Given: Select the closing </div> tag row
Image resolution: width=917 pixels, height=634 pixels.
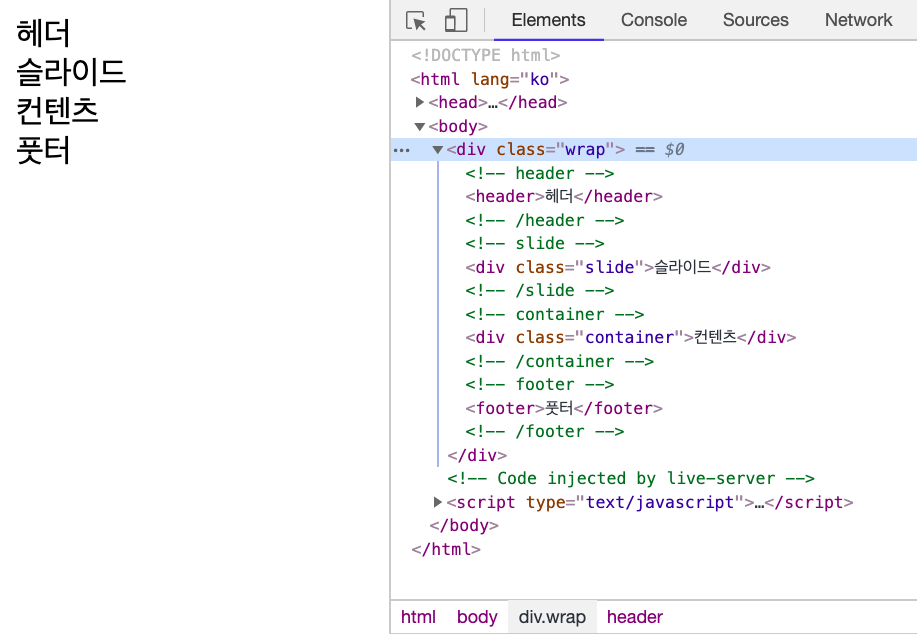Looking at the screenshot, I should click(x=477, y=455).
